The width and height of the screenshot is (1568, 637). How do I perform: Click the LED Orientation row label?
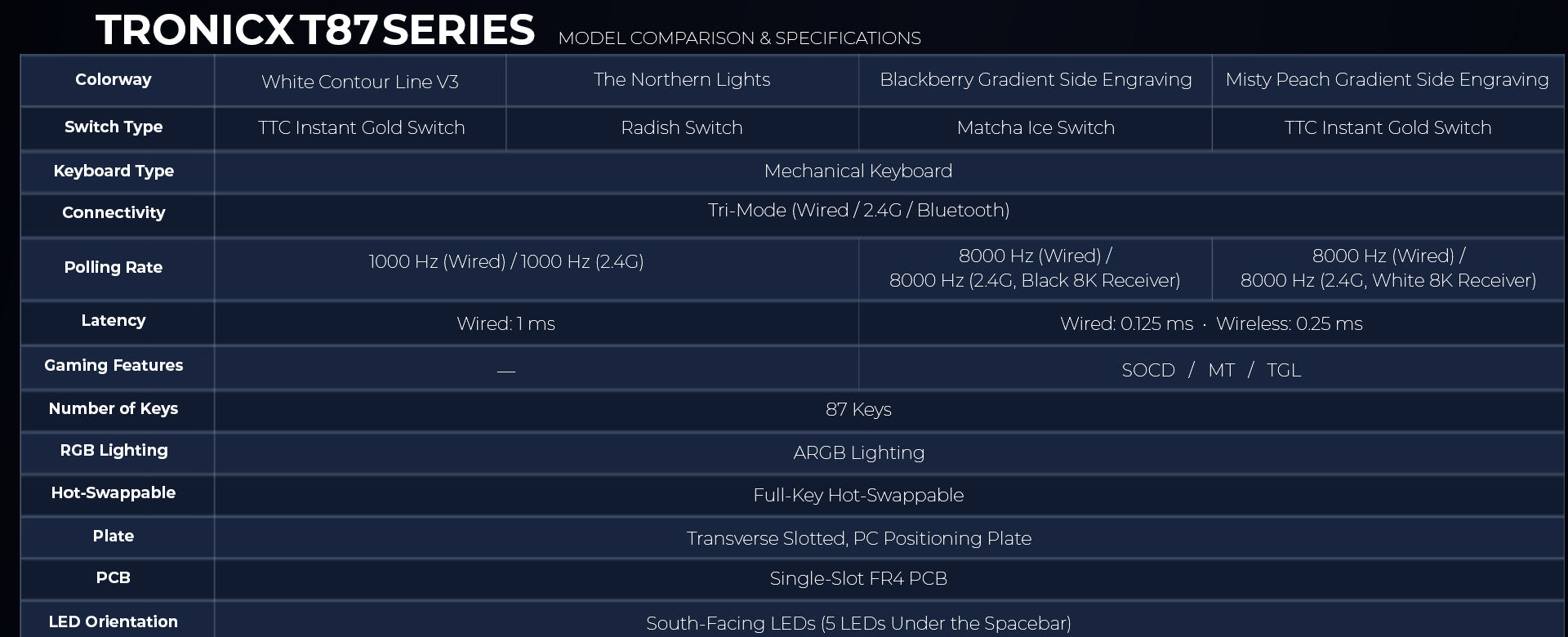coord(114,621)
